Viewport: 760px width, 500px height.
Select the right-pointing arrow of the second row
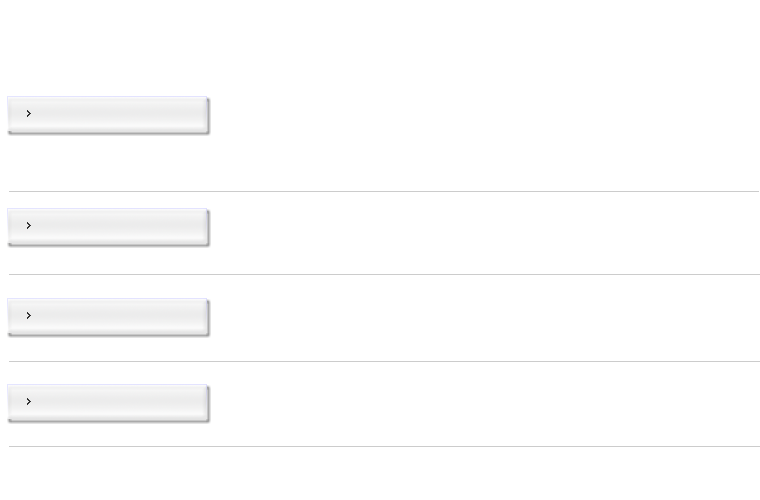pos(29,225)
